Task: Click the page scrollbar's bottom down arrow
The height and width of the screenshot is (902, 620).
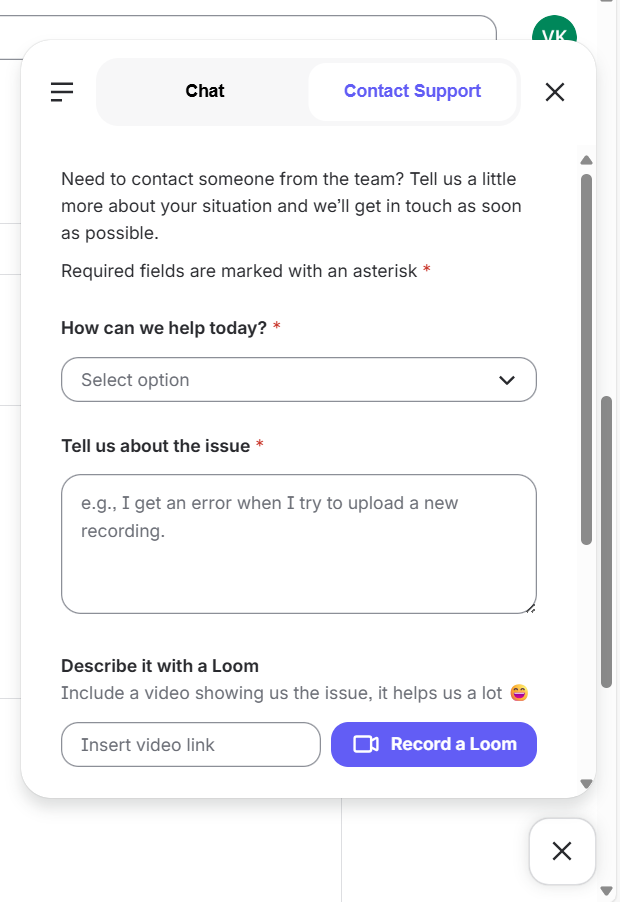Action: click(606, 890)
